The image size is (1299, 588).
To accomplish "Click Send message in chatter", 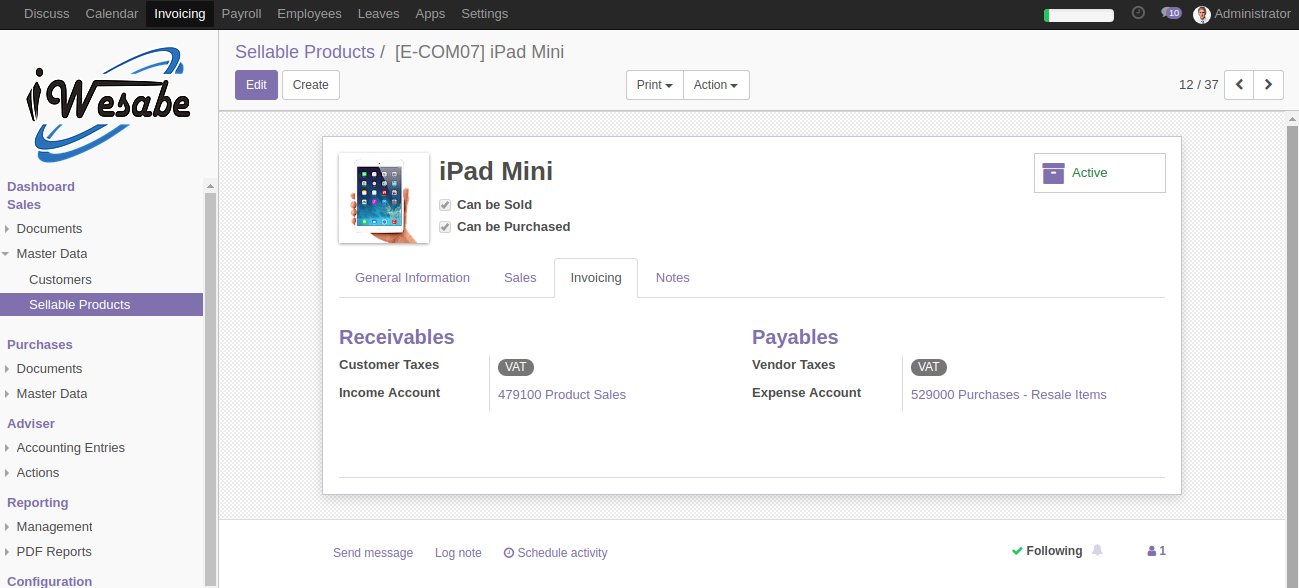I will click(373, 553).
